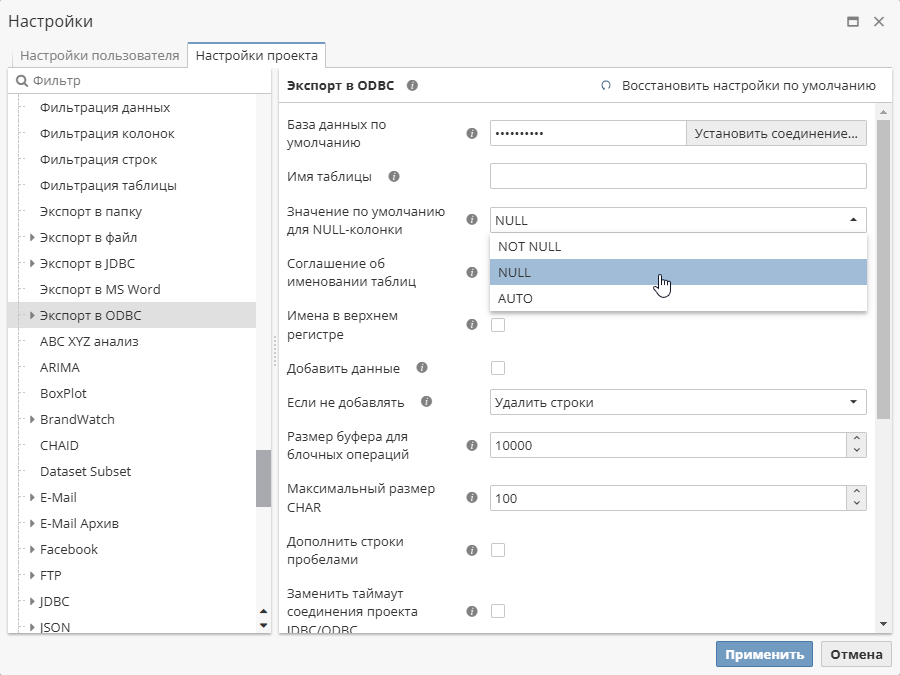Maximize the Настройки dialog window
Screen dimensions: 900x675
click(853, 22)
